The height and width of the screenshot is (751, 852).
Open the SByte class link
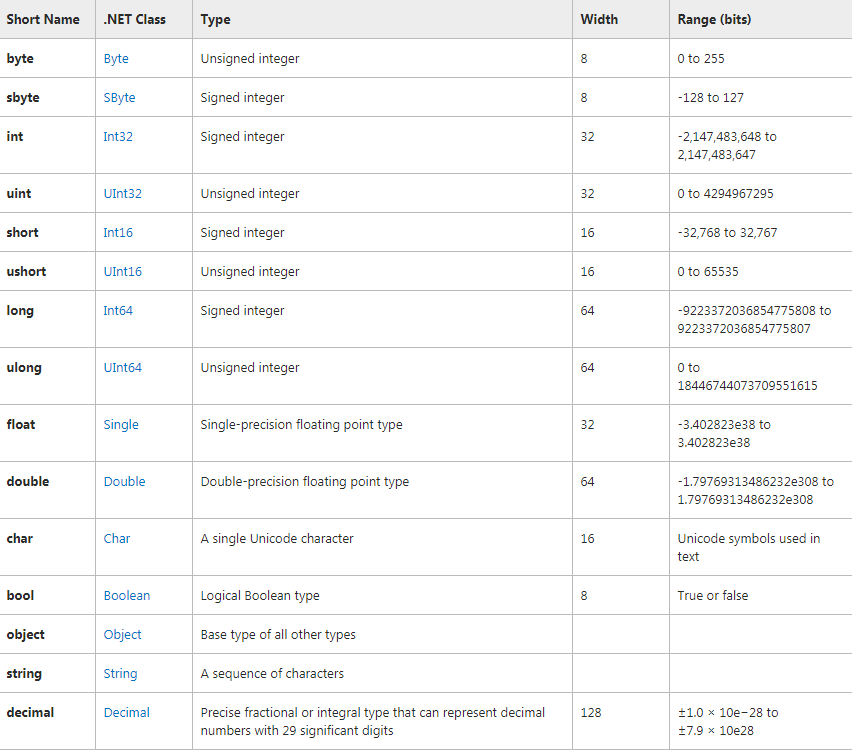click(x=119, y=98)
